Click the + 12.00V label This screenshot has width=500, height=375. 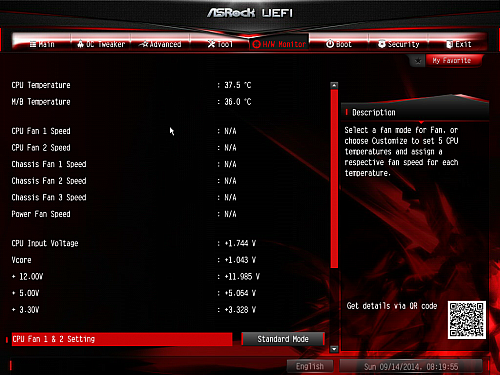pyautogui.click(x=27, y=277)
